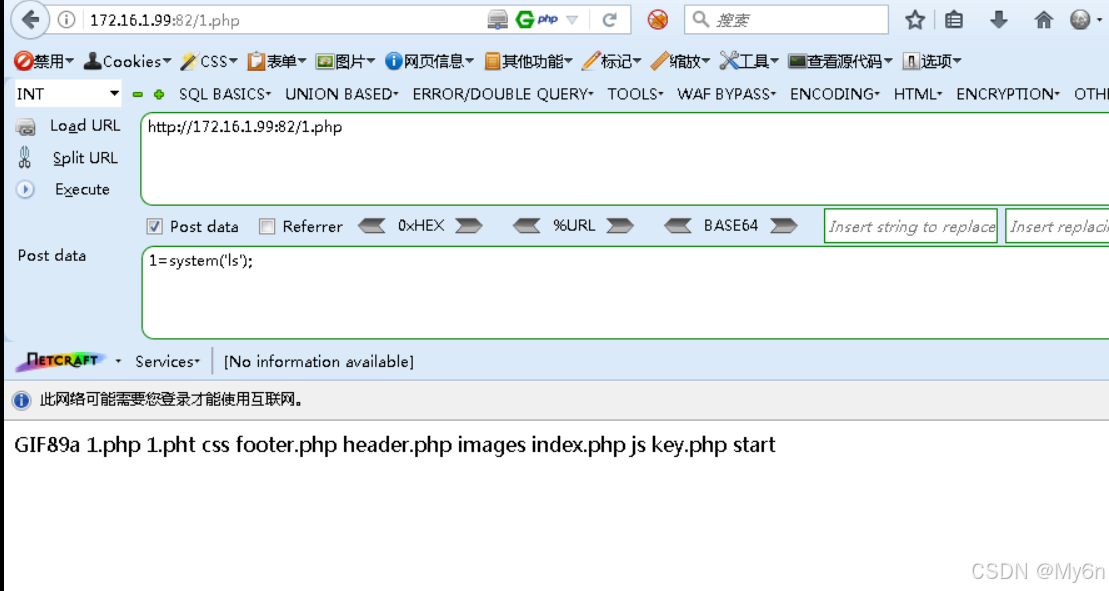Open the WAF BYPASS menu
Viewport: 1109px width, 591px height.
(x=726, y=94)
